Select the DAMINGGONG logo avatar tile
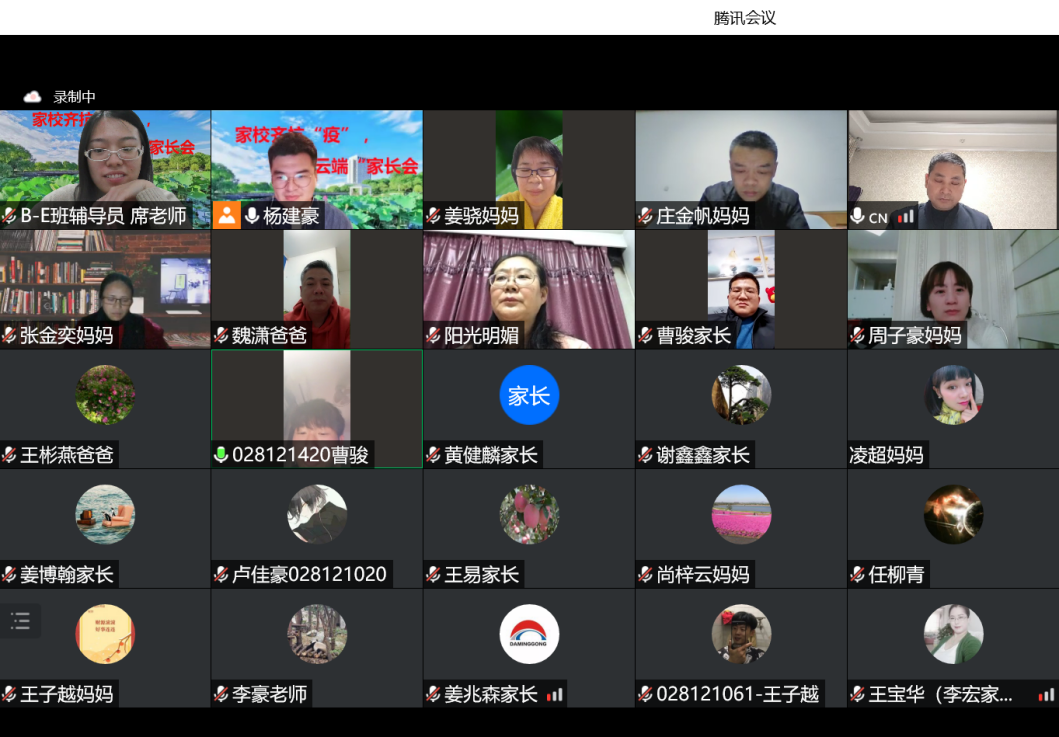Image resolution: width=1059 pixels, height=737 pixels. [x=529, y=634]
